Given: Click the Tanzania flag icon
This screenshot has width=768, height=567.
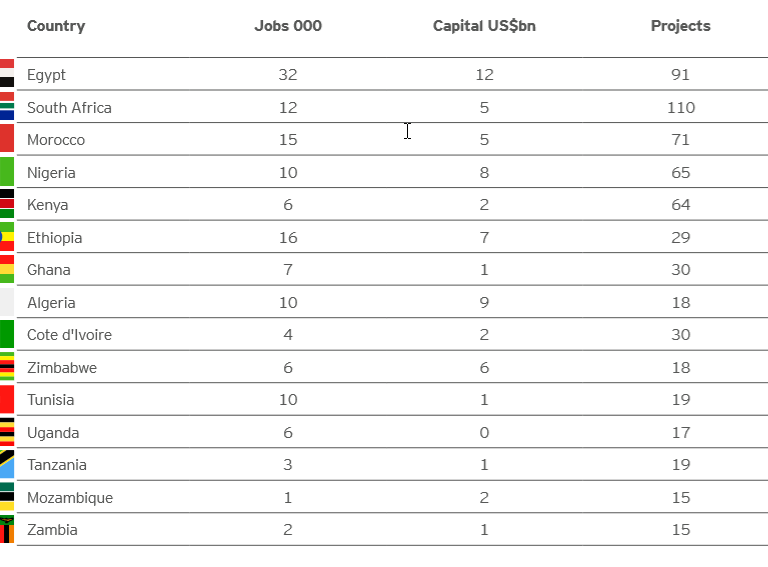Looking at the screenshot, I should (x=6, y=464).
